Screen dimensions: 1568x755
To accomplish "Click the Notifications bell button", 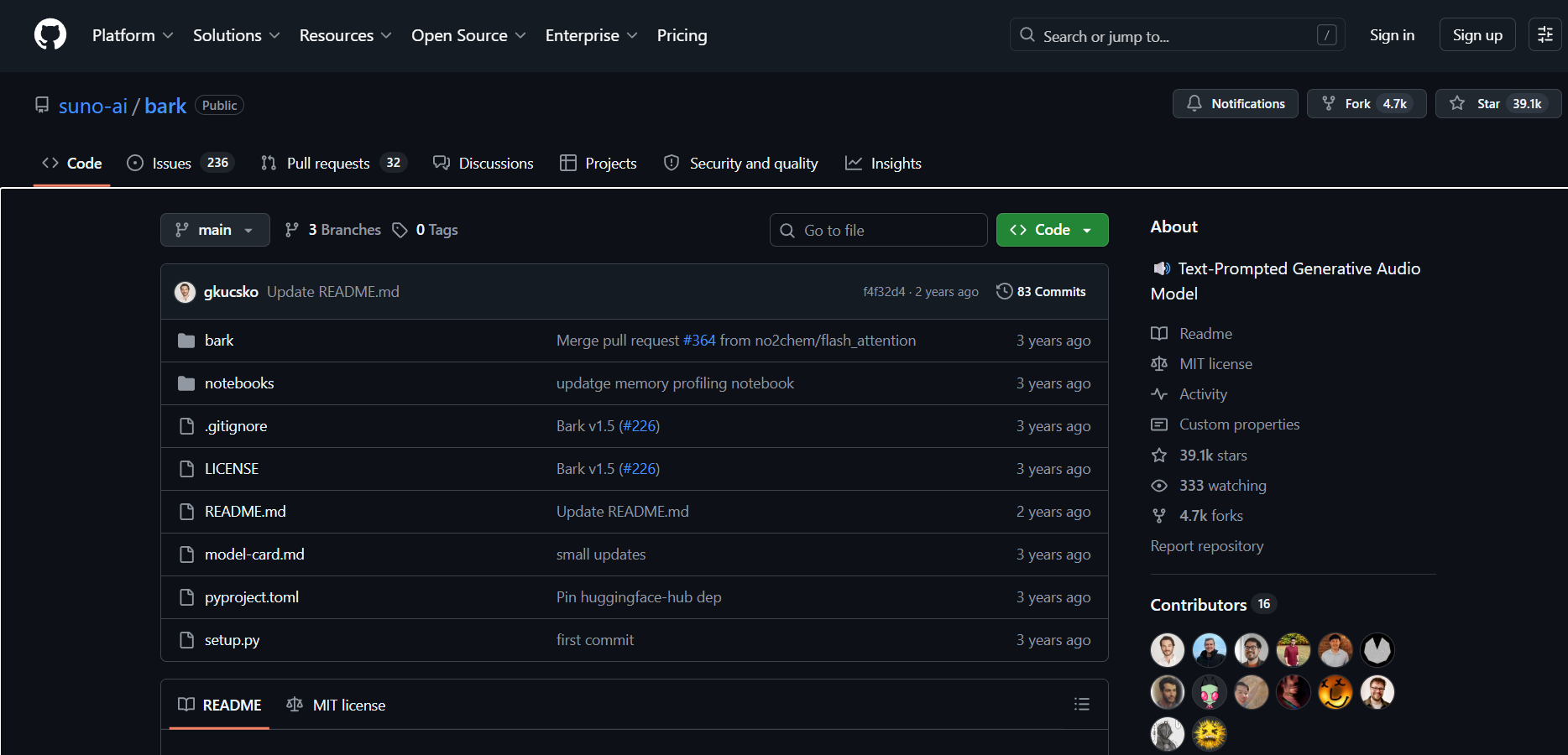I will pyautogui.click(x=1235, y=104).
